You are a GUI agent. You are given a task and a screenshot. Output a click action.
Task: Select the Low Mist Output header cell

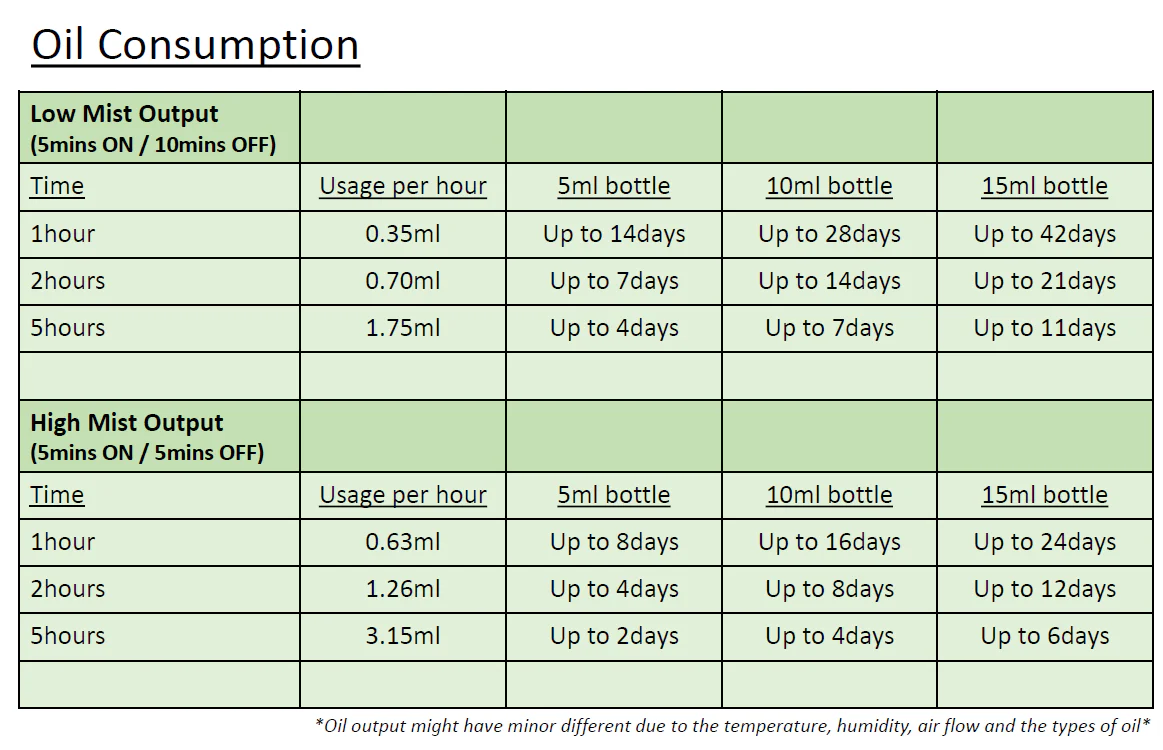click(159, 128)
